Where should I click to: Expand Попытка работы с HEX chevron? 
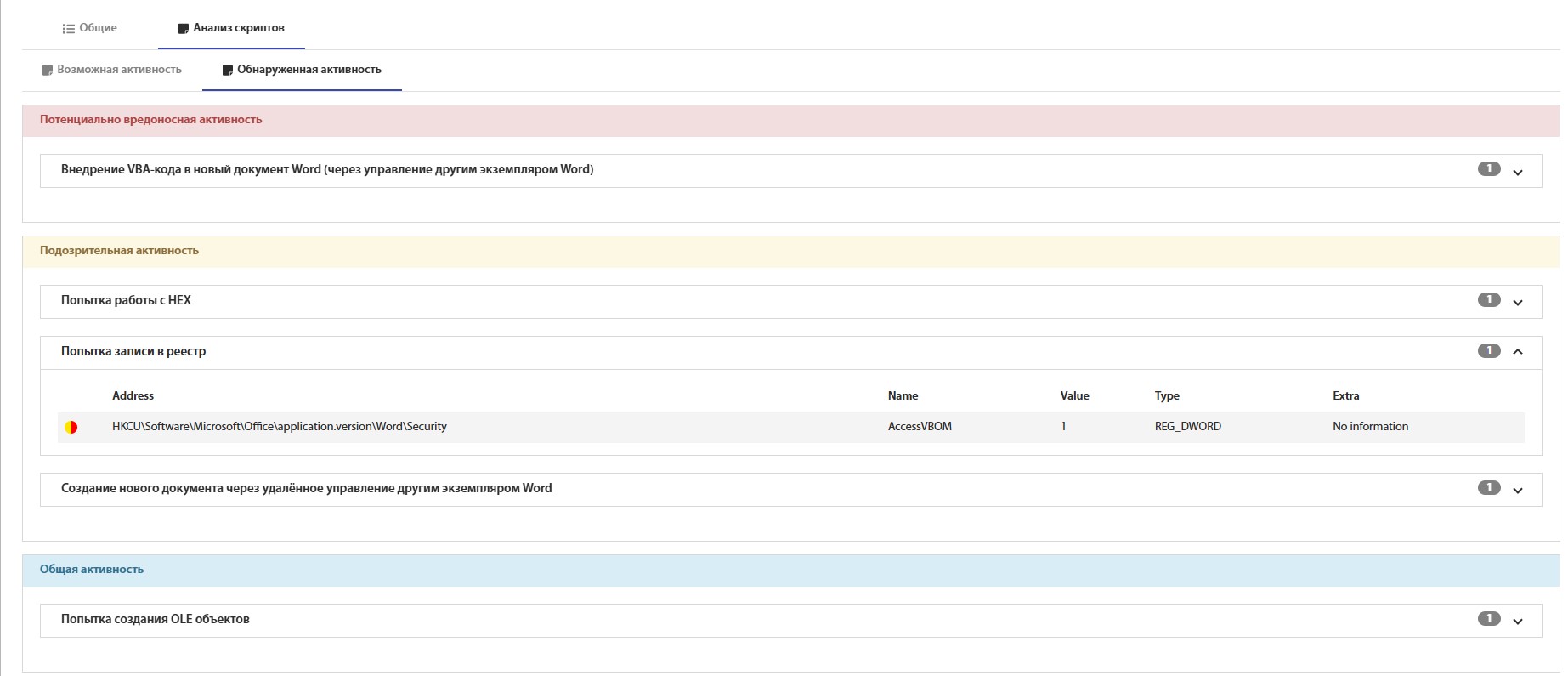click(x=1518, y=302)
